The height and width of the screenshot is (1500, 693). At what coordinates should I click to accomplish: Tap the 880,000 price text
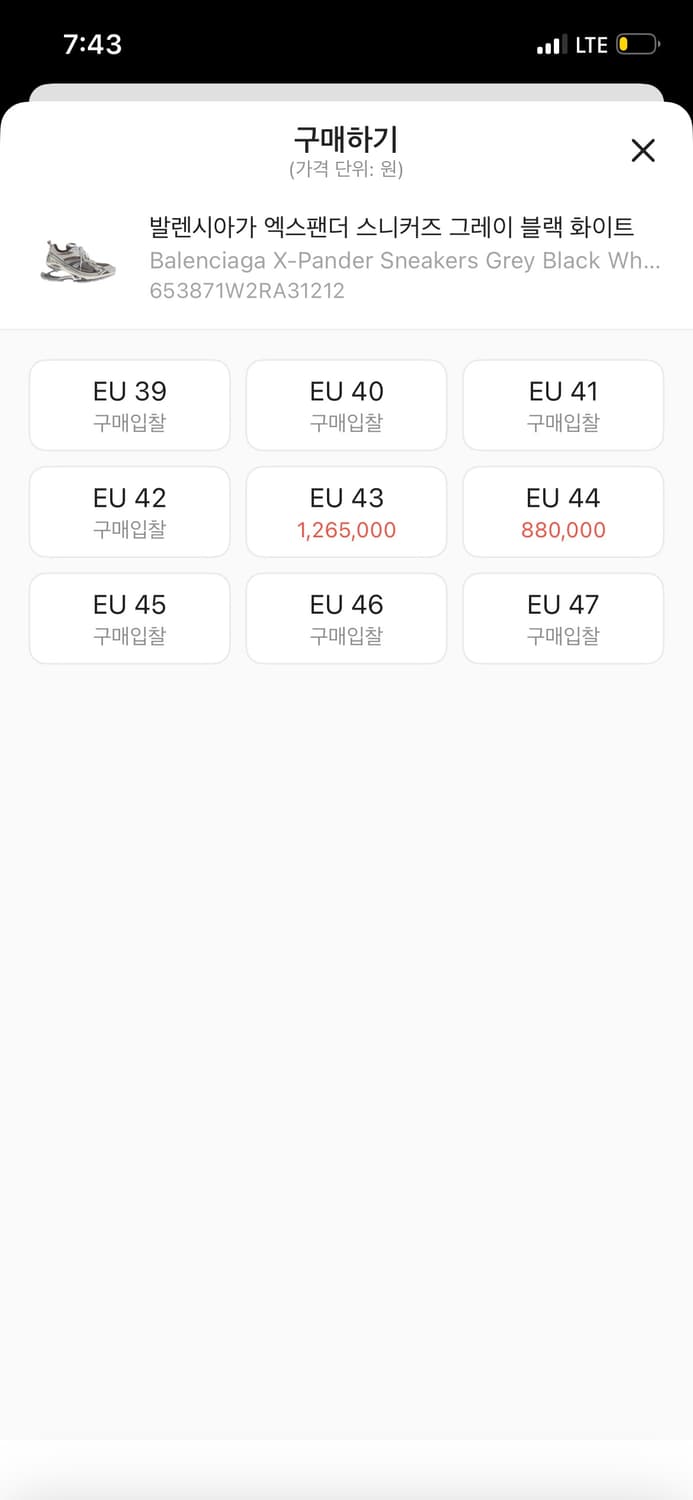click(562, 528)
